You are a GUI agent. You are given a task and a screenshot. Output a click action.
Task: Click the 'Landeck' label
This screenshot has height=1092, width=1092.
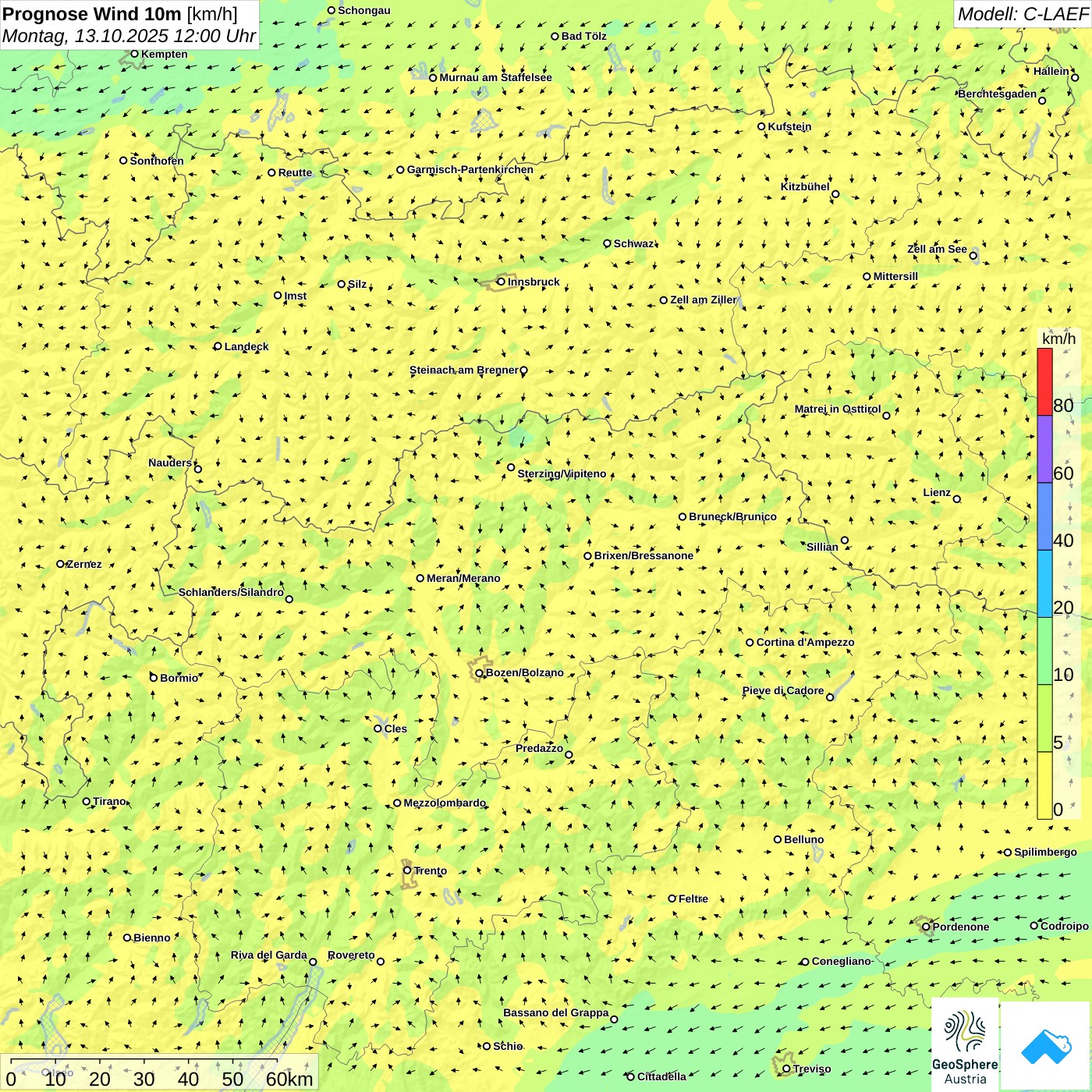point(246,346)
